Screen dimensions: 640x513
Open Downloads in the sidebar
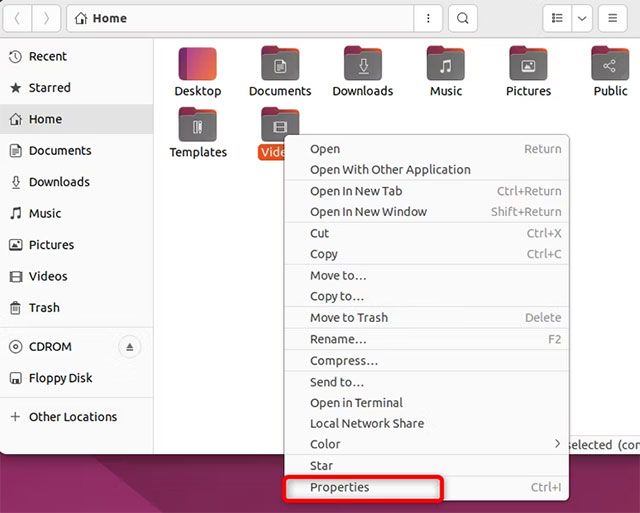[77, 182]
